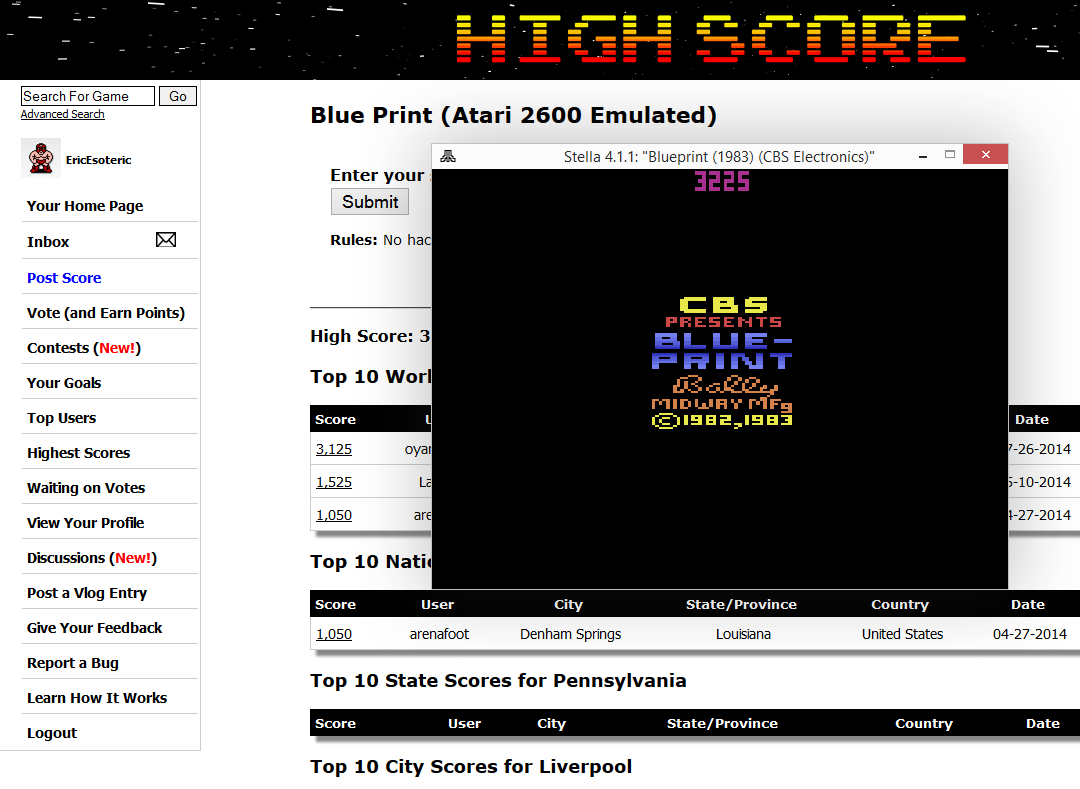1080x789 pixels.
Task: Click the arenafoot user cell in national table
Action: coord(439,634)
